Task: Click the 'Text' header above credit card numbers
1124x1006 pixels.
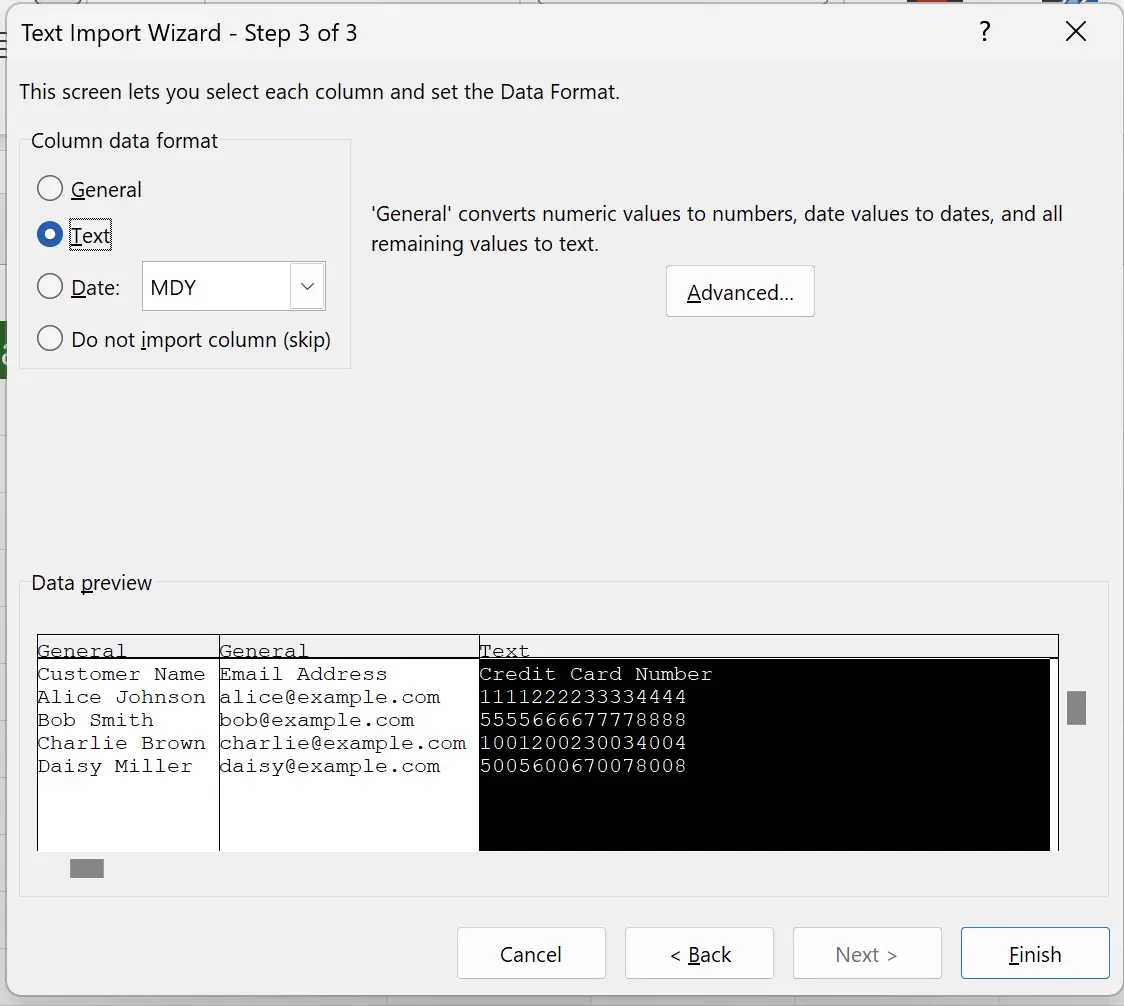Action: tap(504, 650)
